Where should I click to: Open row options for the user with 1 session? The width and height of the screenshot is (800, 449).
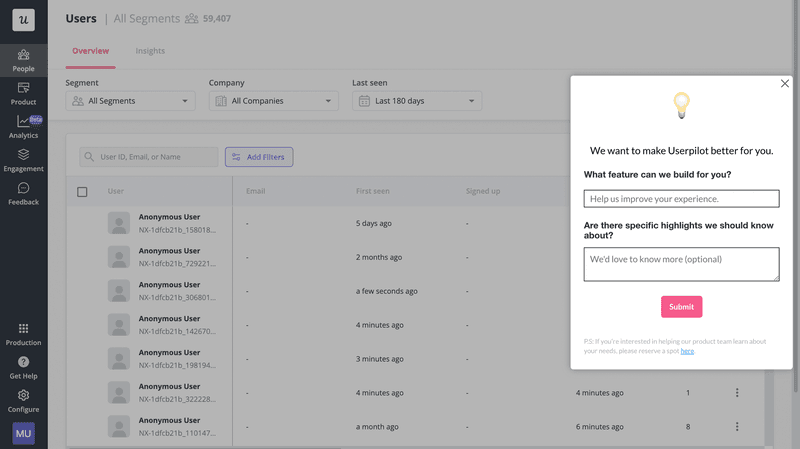(737, 392)
